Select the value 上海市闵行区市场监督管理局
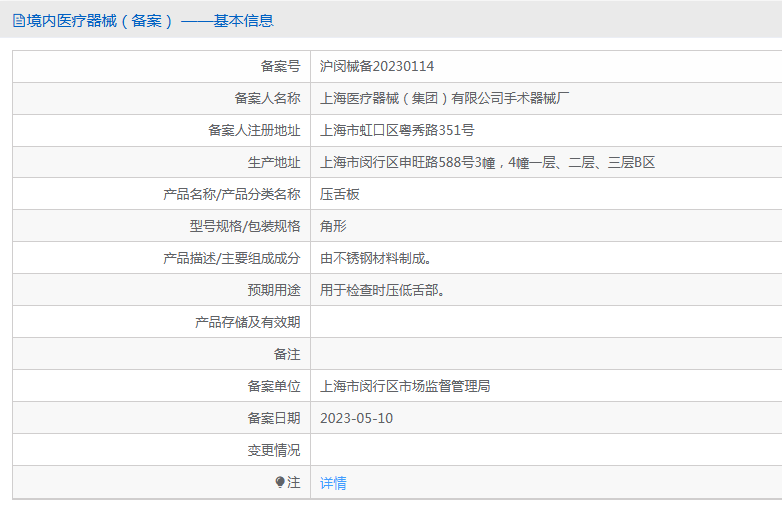This screenshot has height=506, width=782. (x=405, y=386)
